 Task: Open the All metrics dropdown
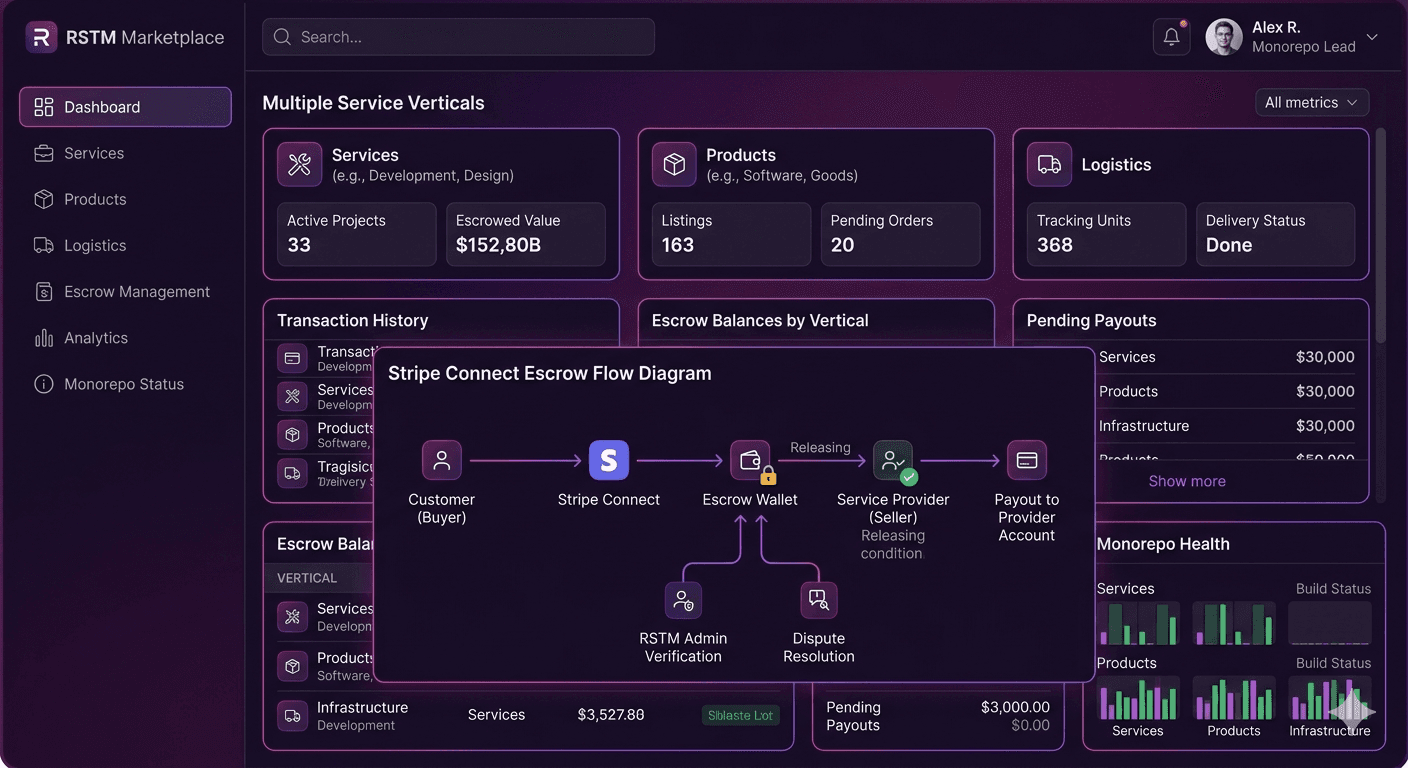[1312, 102]
